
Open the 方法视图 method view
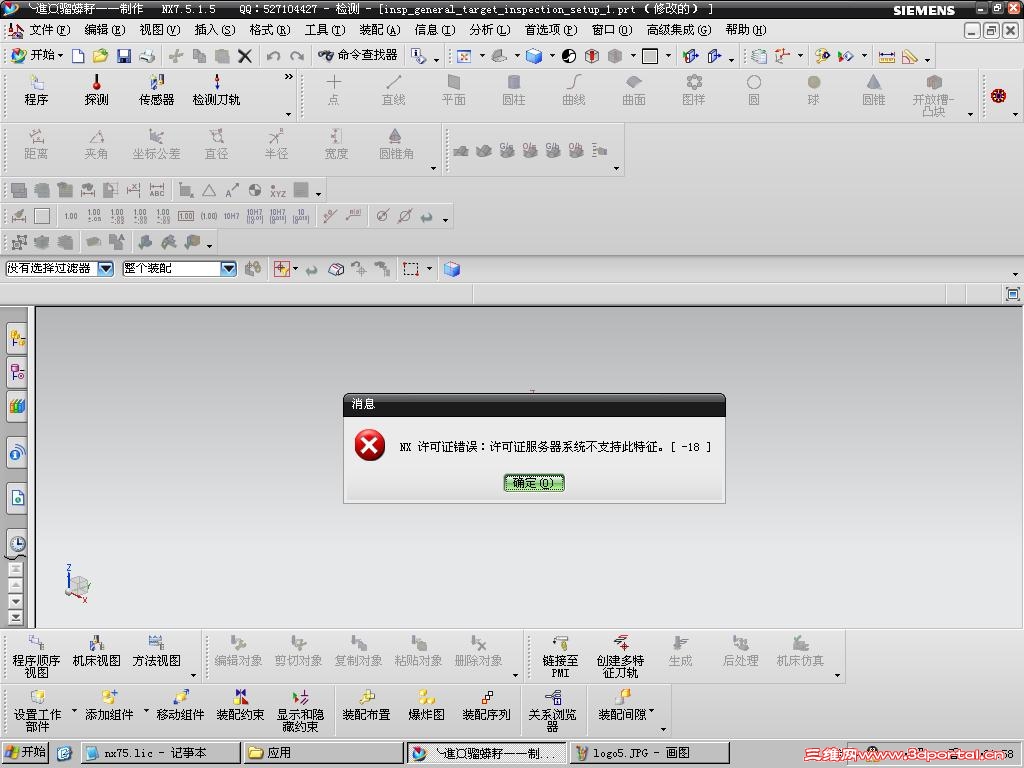click(157, 652)
